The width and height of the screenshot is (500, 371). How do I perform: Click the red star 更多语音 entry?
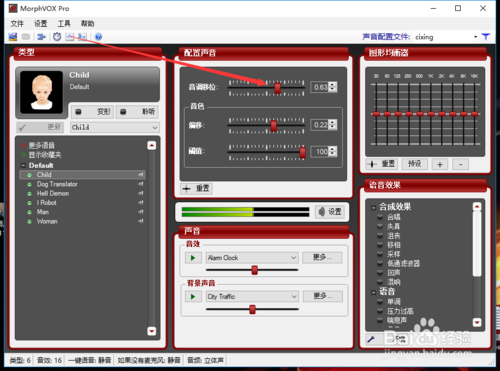click(38, 145)
